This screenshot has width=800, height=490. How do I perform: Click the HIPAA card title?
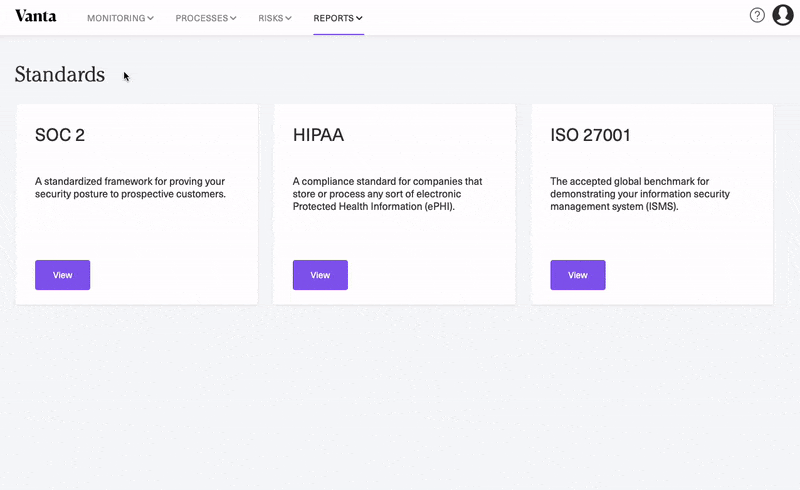[318, 135]
